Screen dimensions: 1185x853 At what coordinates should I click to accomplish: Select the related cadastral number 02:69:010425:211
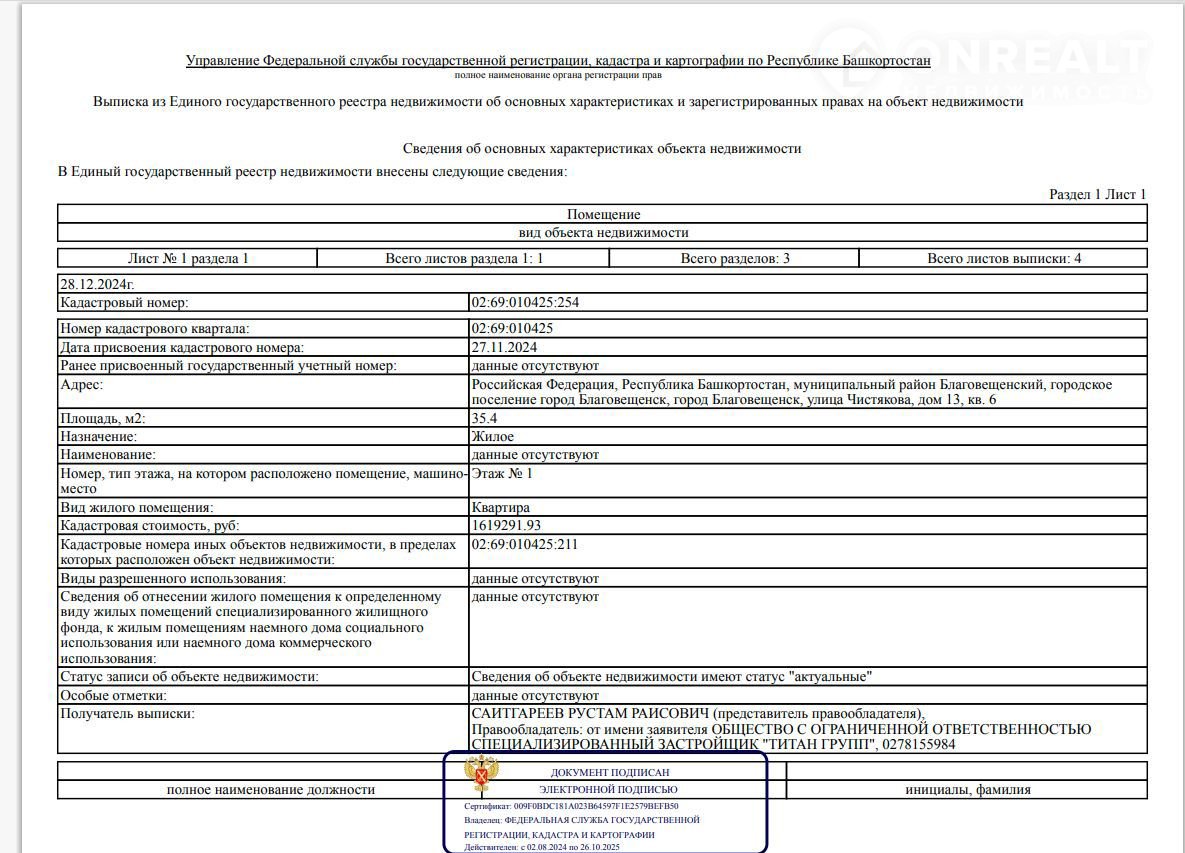524,544
